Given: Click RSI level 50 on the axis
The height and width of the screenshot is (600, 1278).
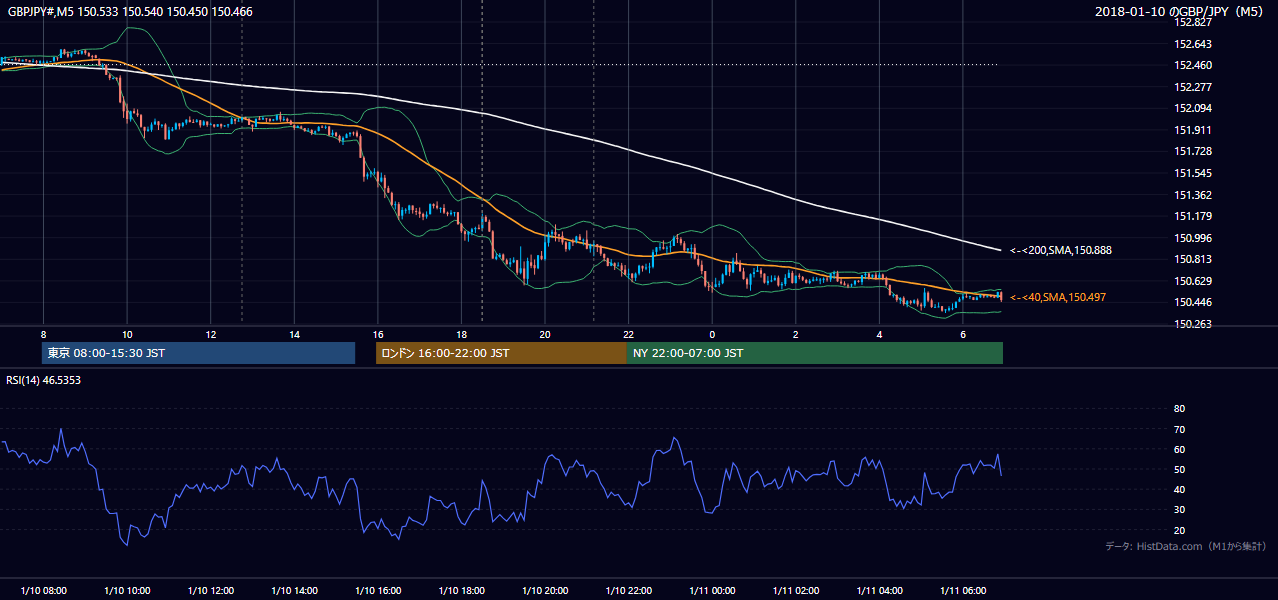Looking at the screenshot, I should tap(1179, 469).
